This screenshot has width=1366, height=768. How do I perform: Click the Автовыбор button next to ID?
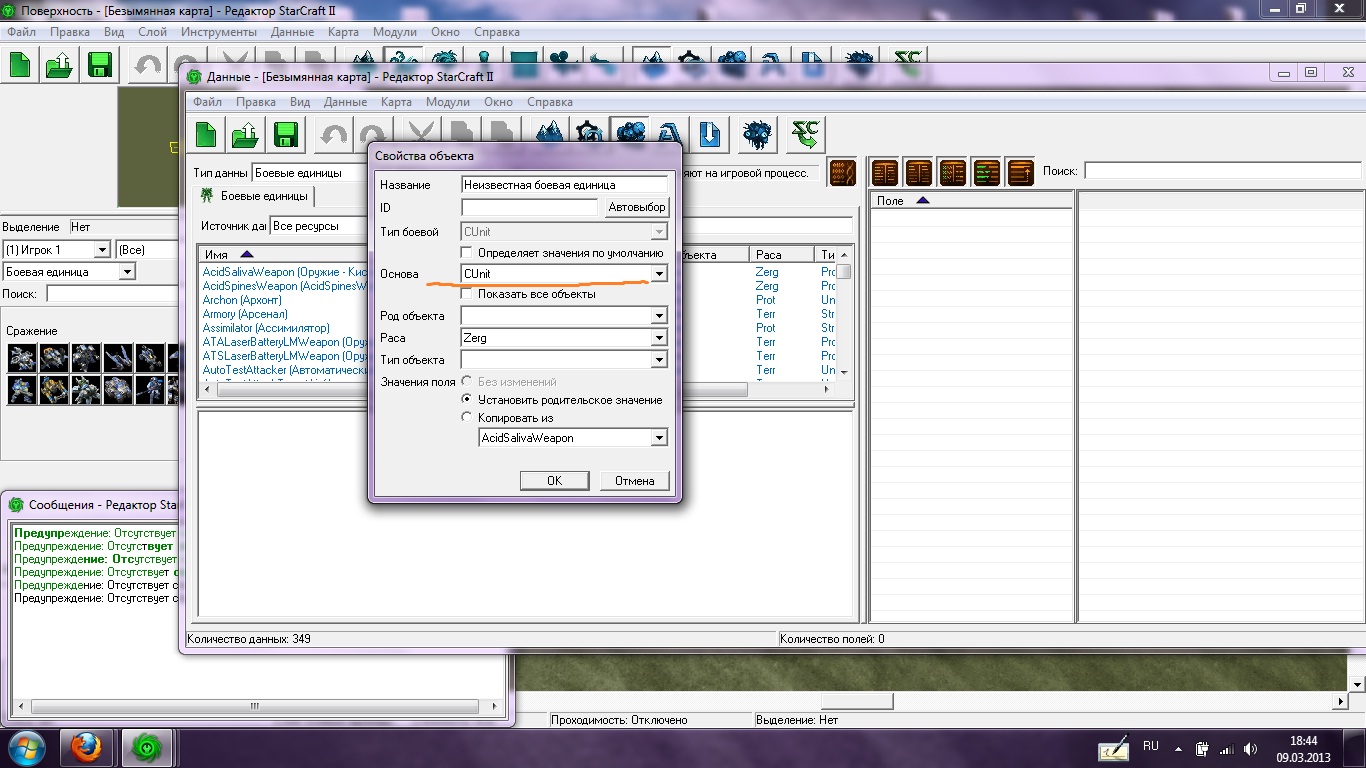pyautogui.click(x=637, y=207)
